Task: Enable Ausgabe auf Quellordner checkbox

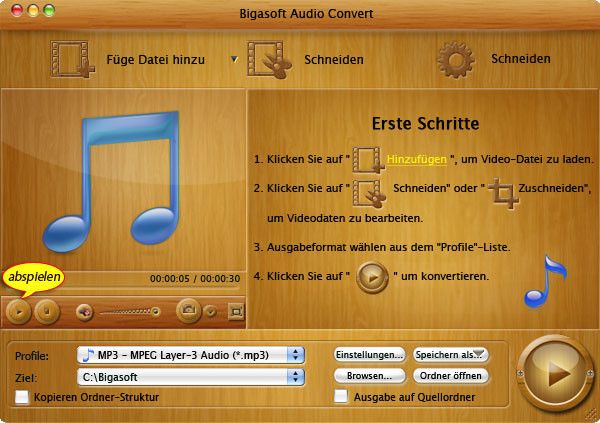Action: (341, 397)
